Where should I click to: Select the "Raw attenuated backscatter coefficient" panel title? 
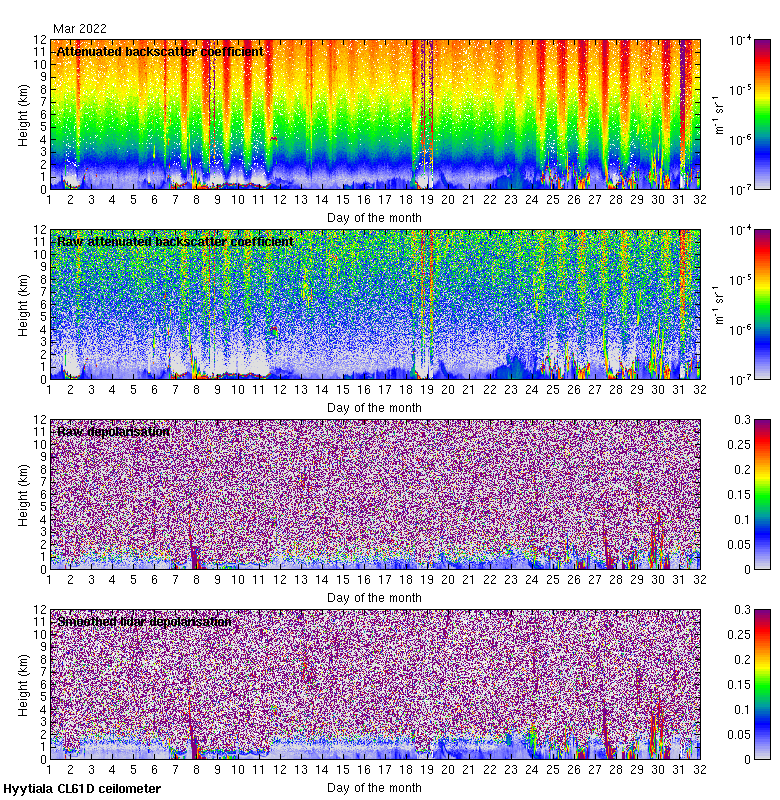tap(175, 241)
